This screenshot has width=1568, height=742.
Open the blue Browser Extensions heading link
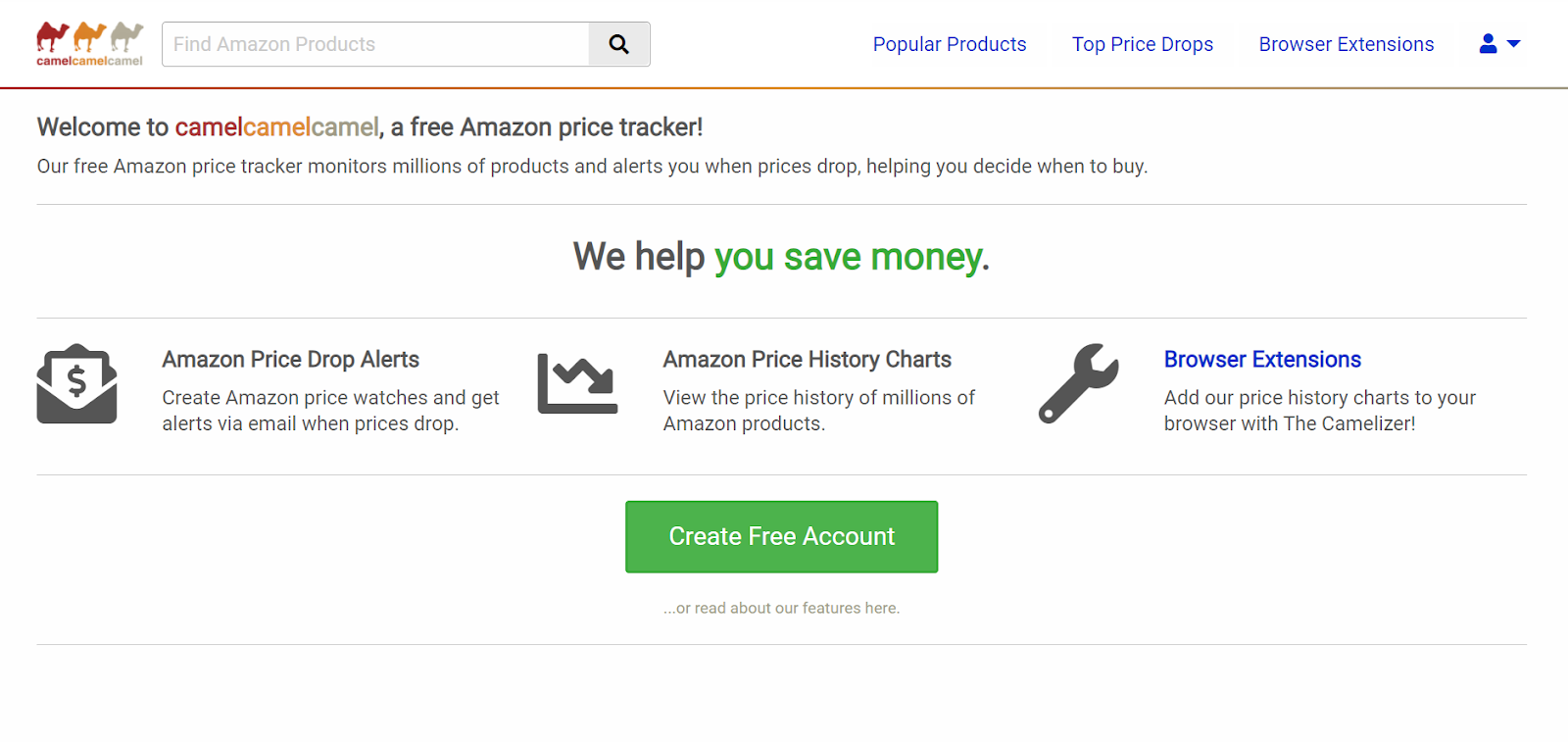click(1262, 360)
